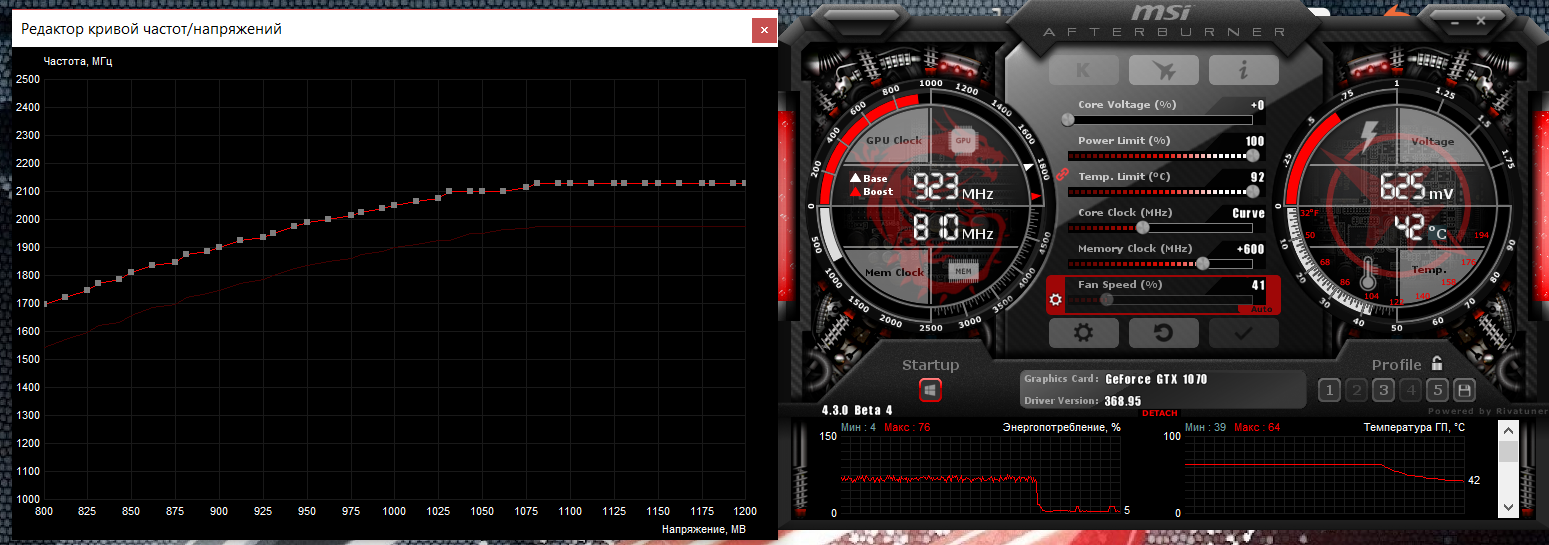Toggle the Windows Startup icon
The width and height of the screenshot is (1549, 545).
(x=930, y=391)
